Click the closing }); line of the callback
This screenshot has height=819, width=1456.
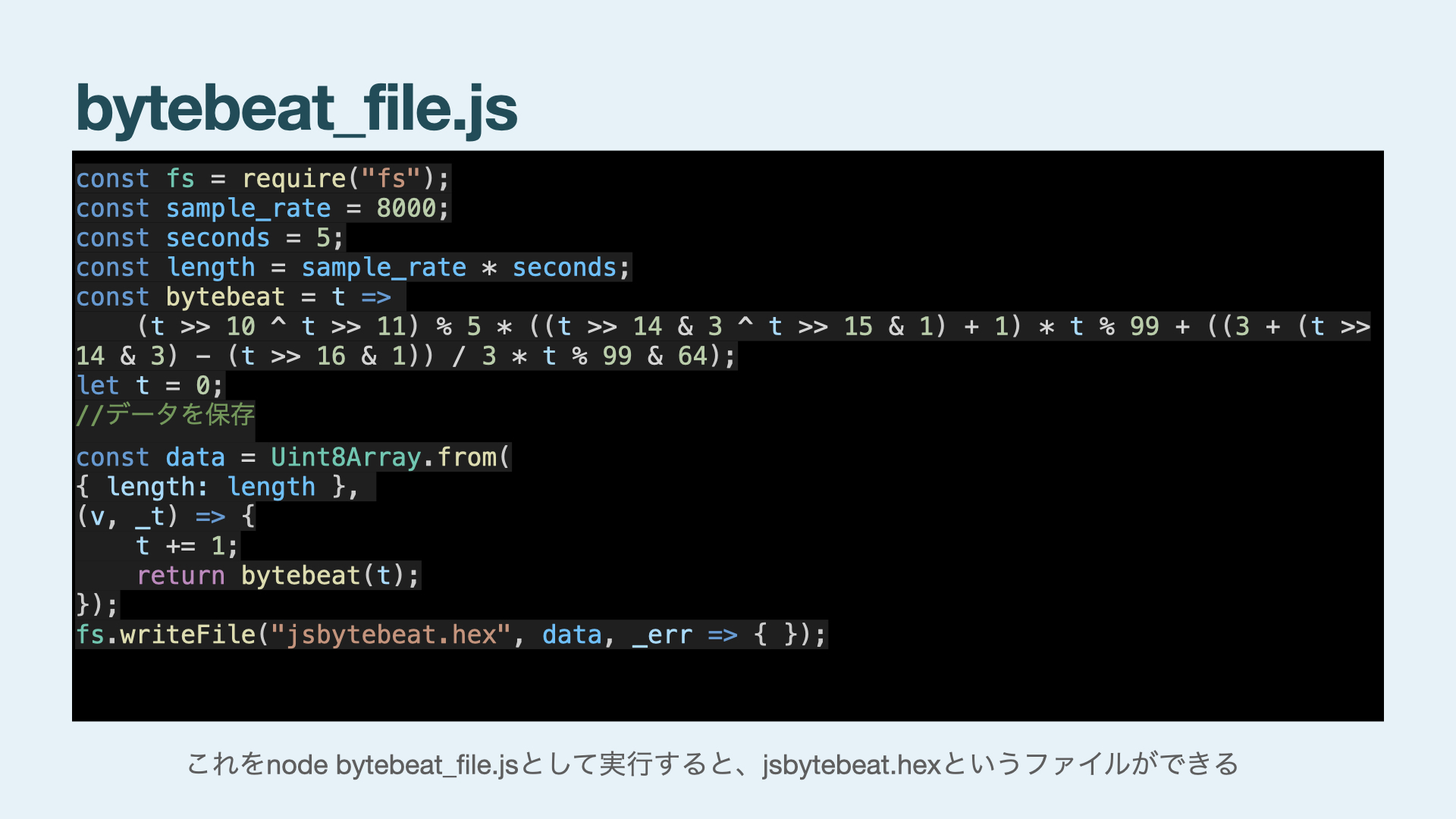[97, 605]
